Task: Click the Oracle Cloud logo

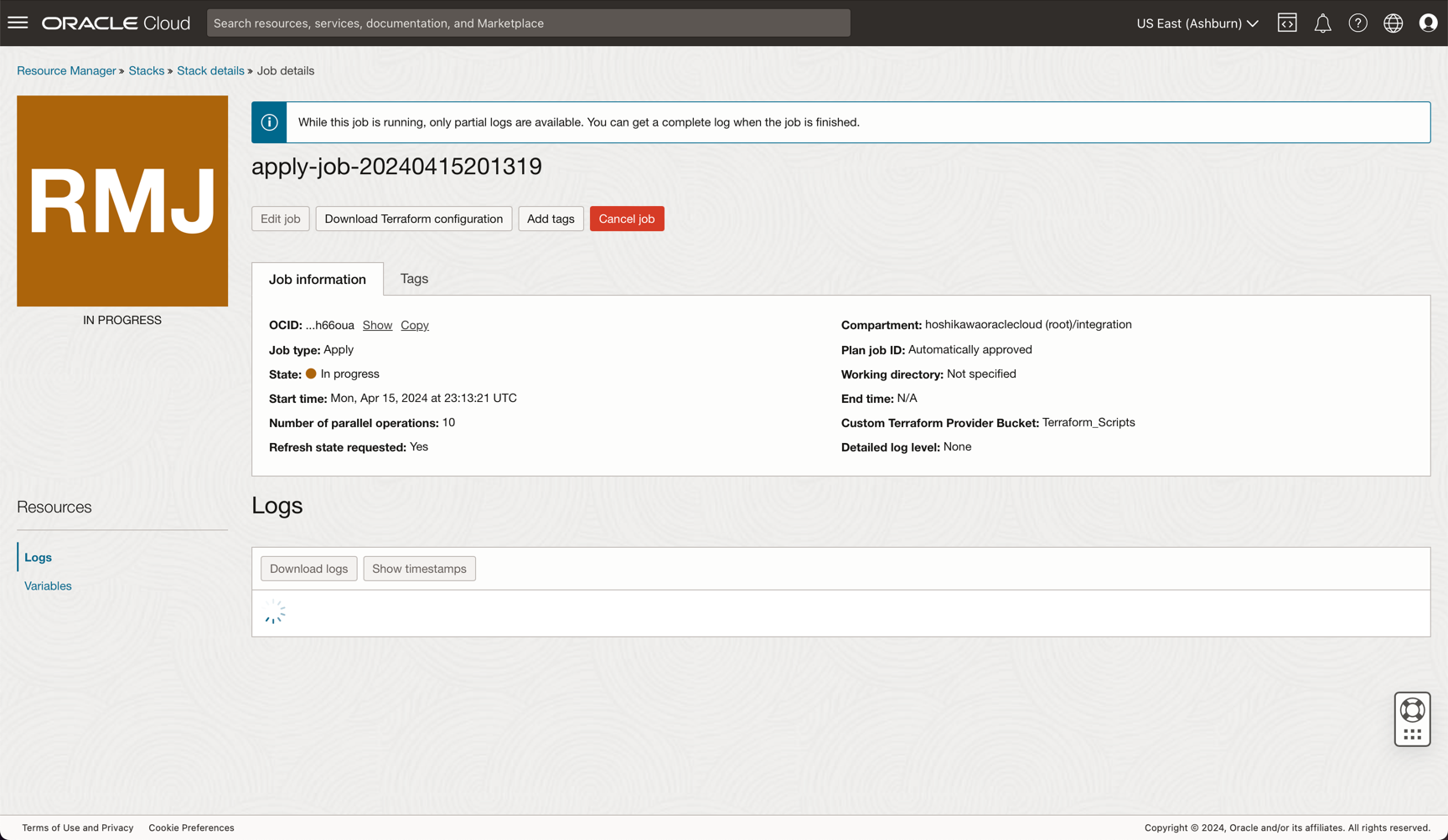Action: point(116,23)
